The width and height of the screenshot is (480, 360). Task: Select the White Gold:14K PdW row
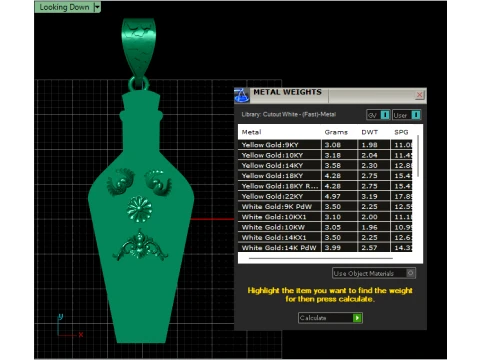(325, 247)
